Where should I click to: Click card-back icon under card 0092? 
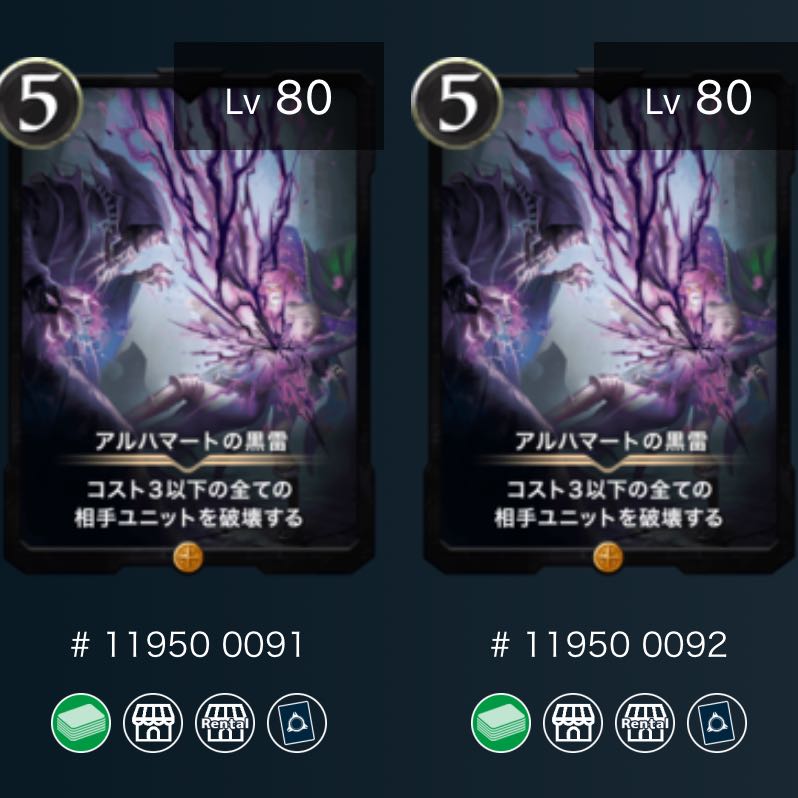(x=717, y=723)
